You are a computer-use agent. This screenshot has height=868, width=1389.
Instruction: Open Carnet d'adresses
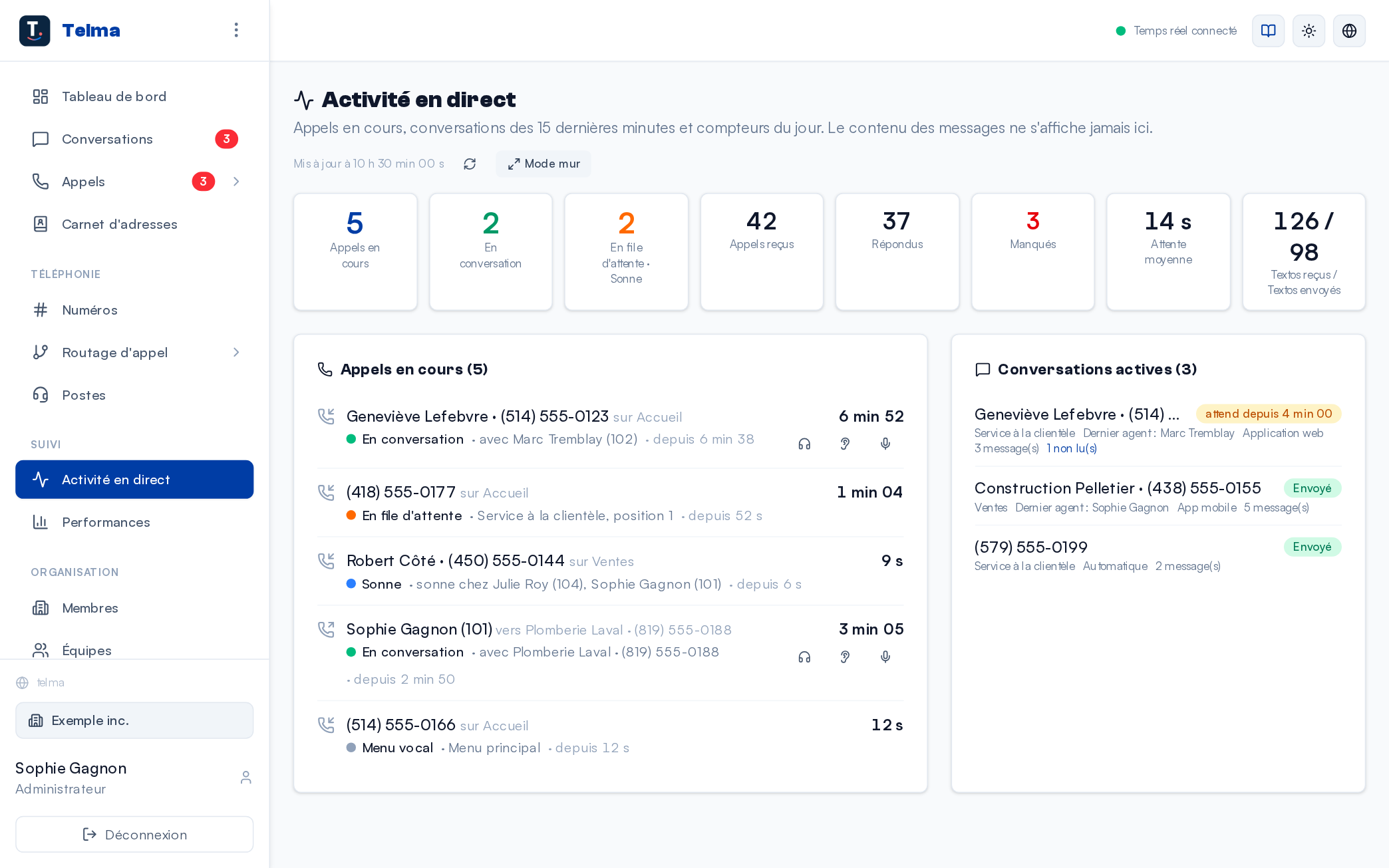[x=134, y=224]
